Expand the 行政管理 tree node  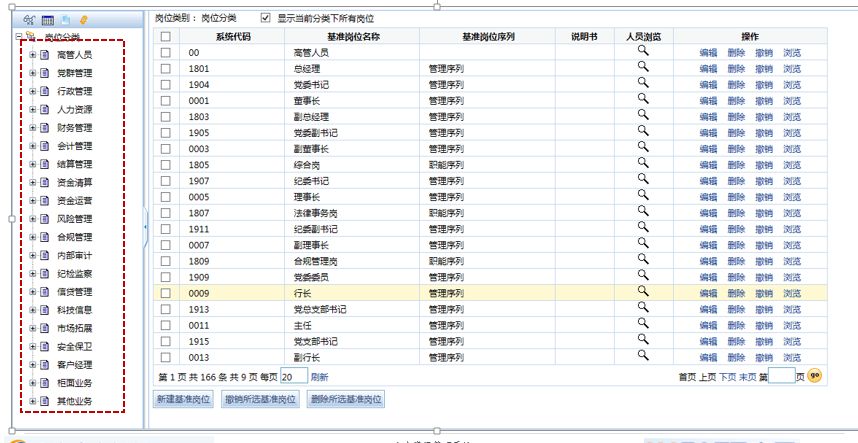pyautogui.click(x=33, y=91)
